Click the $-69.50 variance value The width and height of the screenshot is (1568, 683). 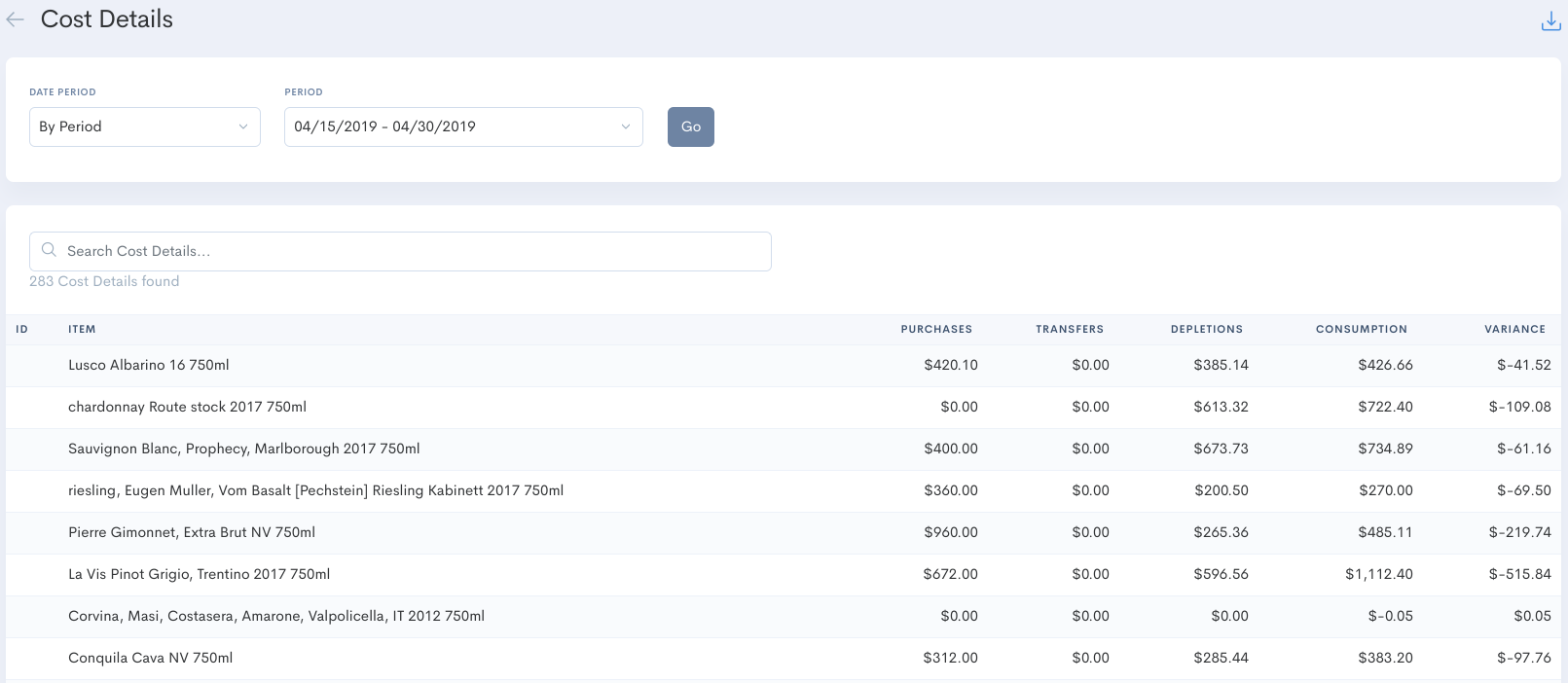click(1524, 490)
